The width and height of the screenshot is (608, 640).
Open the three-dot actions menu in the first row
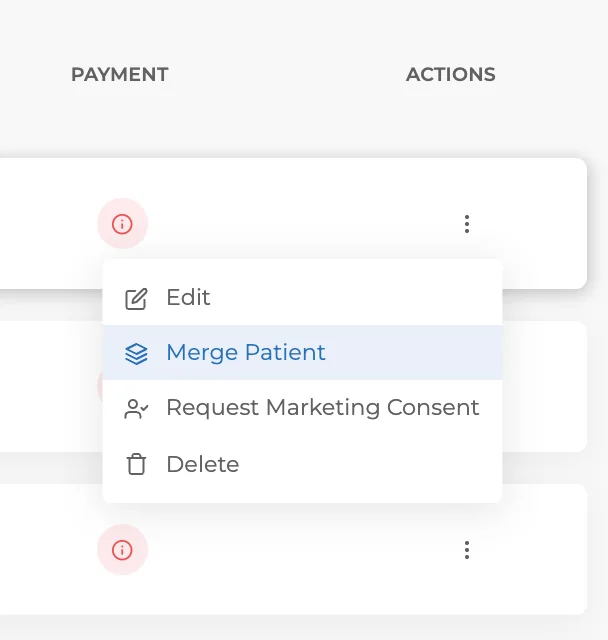click(x=467, y=224)
